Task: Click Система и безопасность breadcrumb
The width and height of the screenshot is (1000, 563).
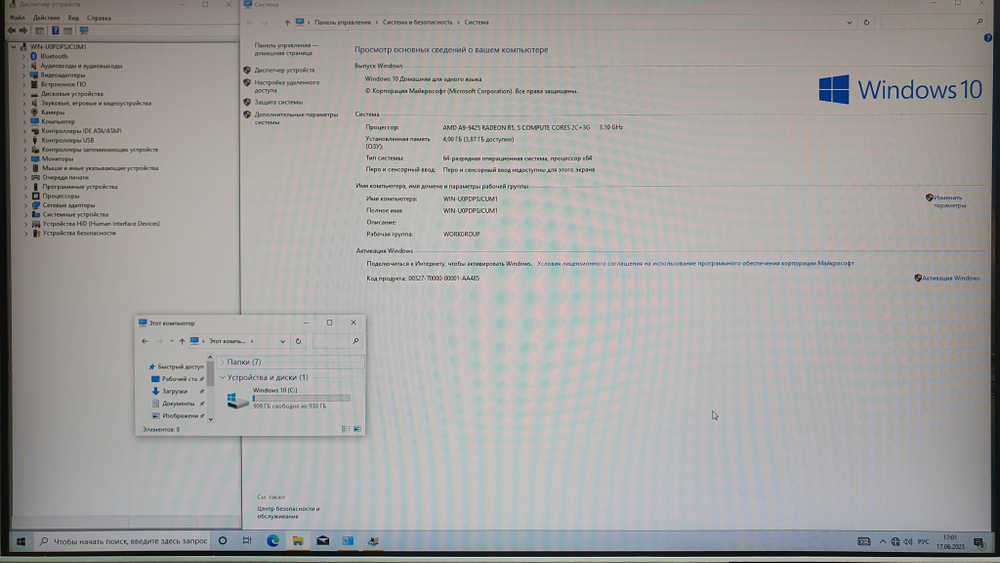Action: pos(417,22)
